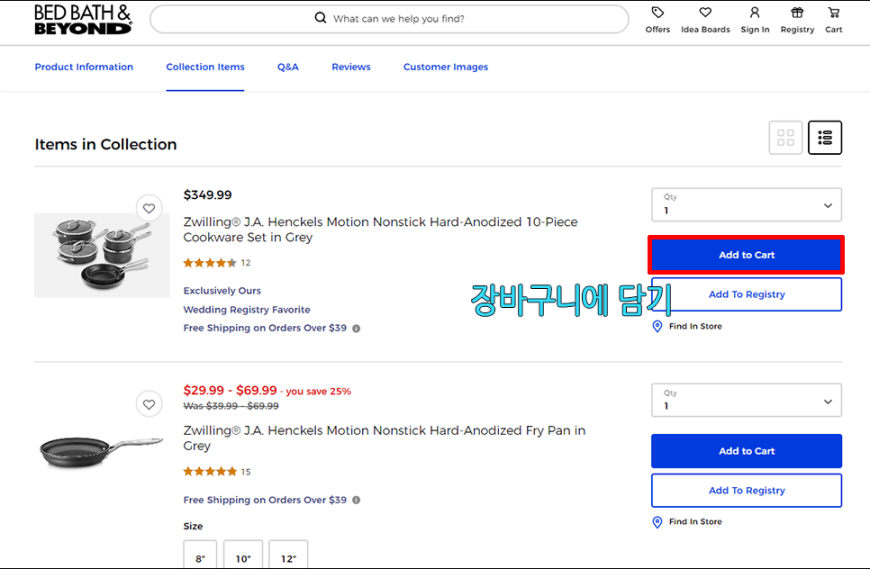Click the Wedding Registry Favorite label

(x=247, y=309)
